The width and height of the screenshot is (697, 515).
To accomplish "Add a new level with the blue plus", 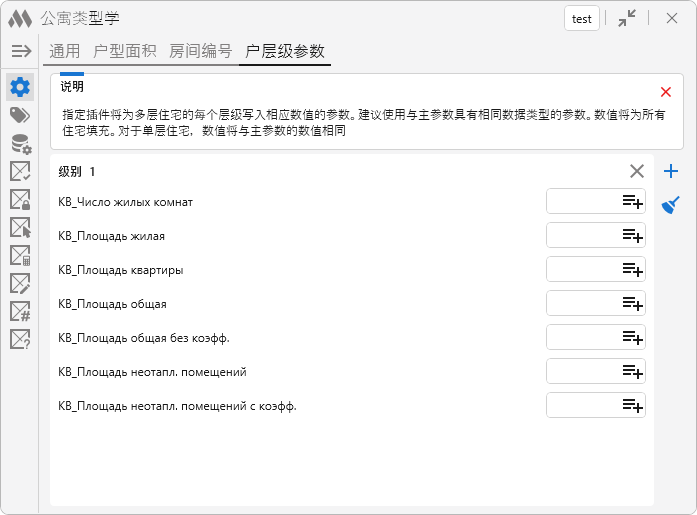I will coord(671,172).
